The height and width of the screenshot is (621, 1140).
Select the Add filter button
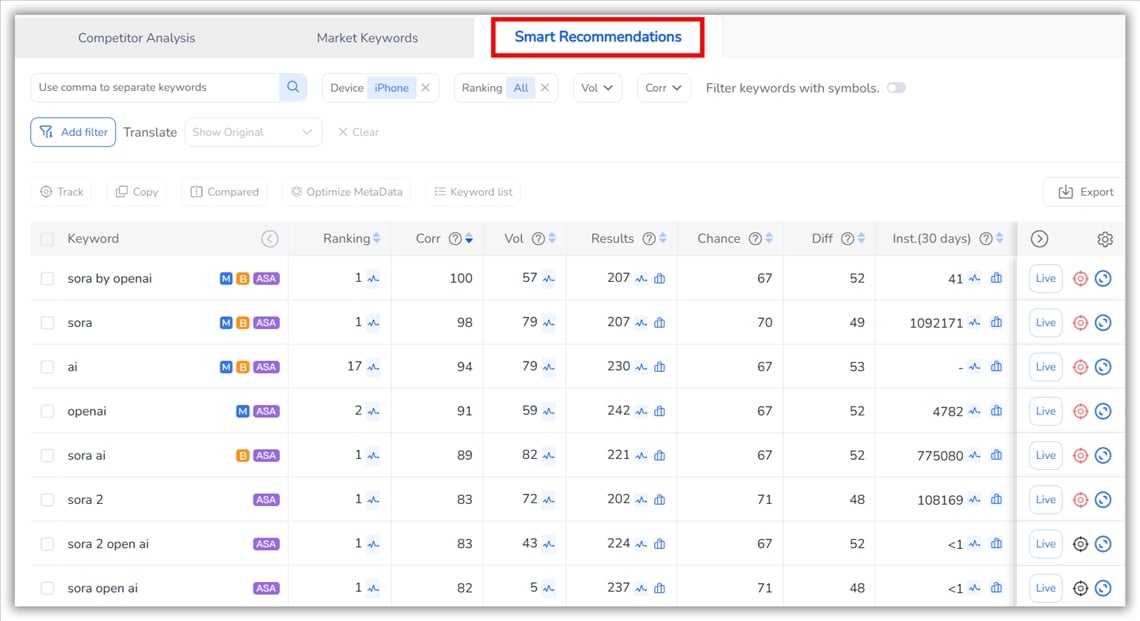(x=73, y=132)
